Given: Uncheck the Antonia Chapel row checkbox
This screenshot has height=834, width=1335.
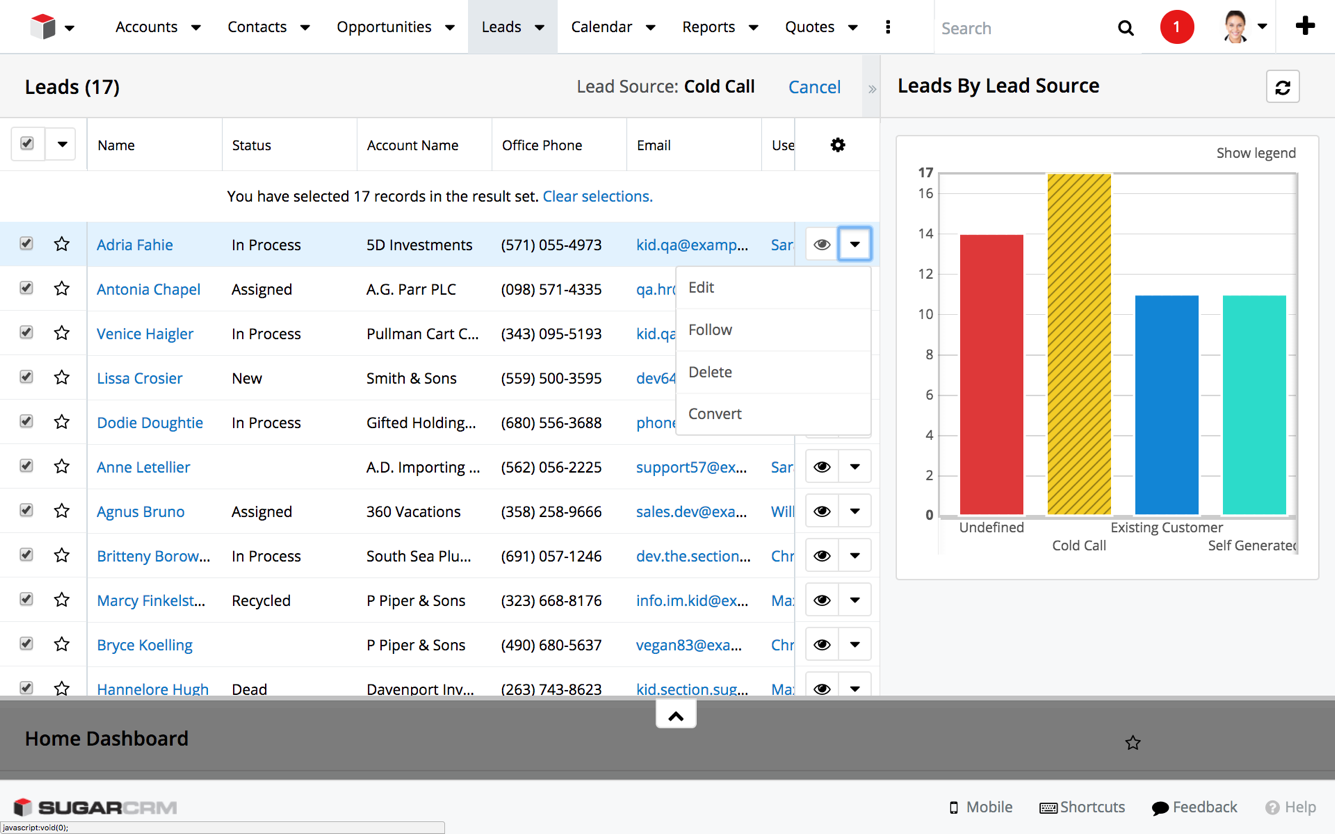Looking at the screenshot, I should click(x=27, y=288).
